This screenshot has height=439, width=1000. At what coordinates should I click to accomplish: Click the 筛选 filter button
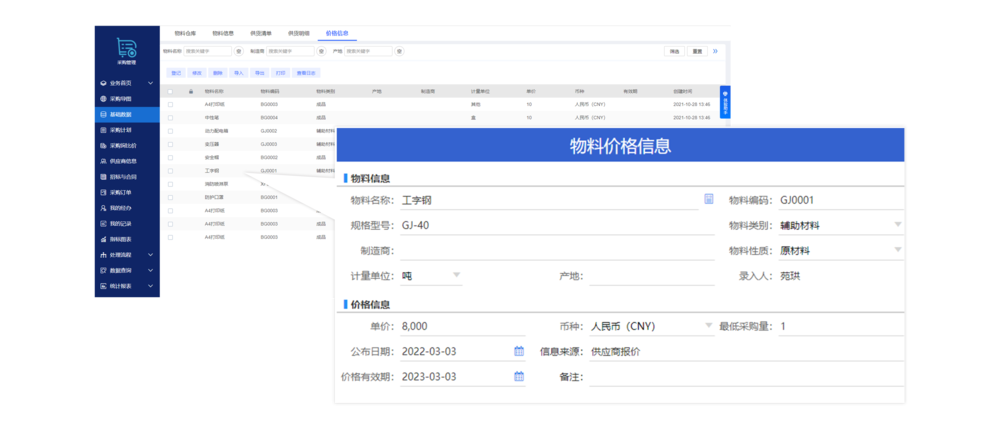(x=675, y=51)
